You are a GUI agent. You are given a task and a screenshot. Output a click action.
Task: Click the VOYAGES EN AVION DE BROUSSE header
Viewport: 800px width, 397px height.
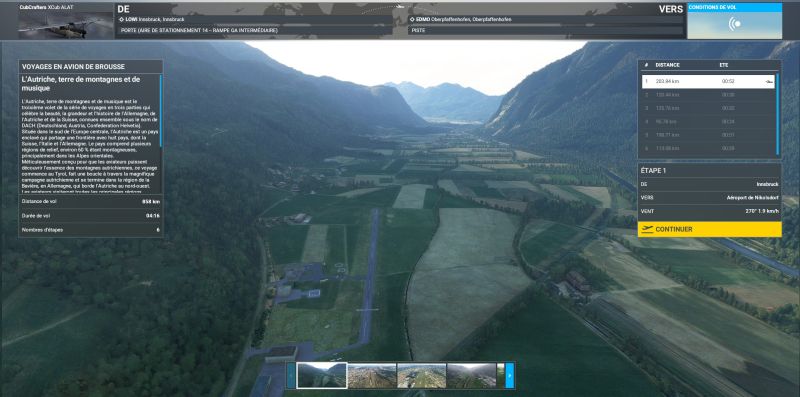[x=91, y=66]
